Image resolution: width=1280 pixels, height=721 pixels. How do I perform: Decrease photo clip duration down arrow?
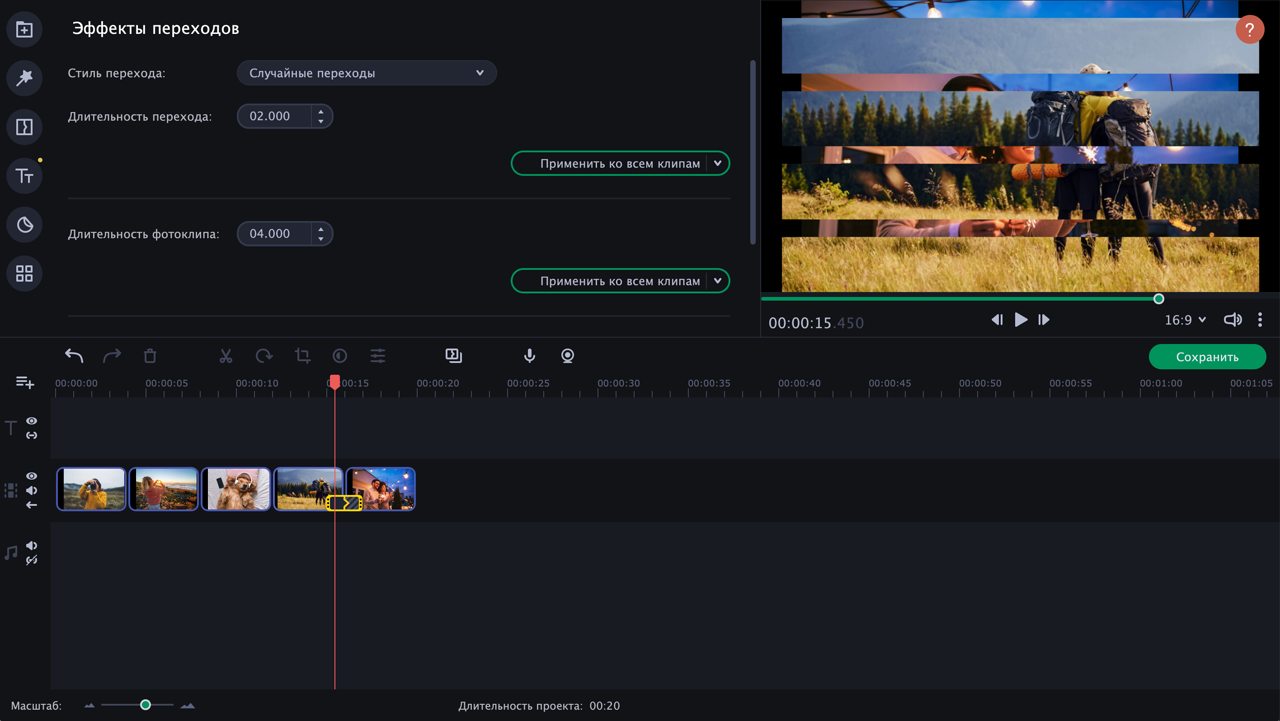tap(320, 239)
